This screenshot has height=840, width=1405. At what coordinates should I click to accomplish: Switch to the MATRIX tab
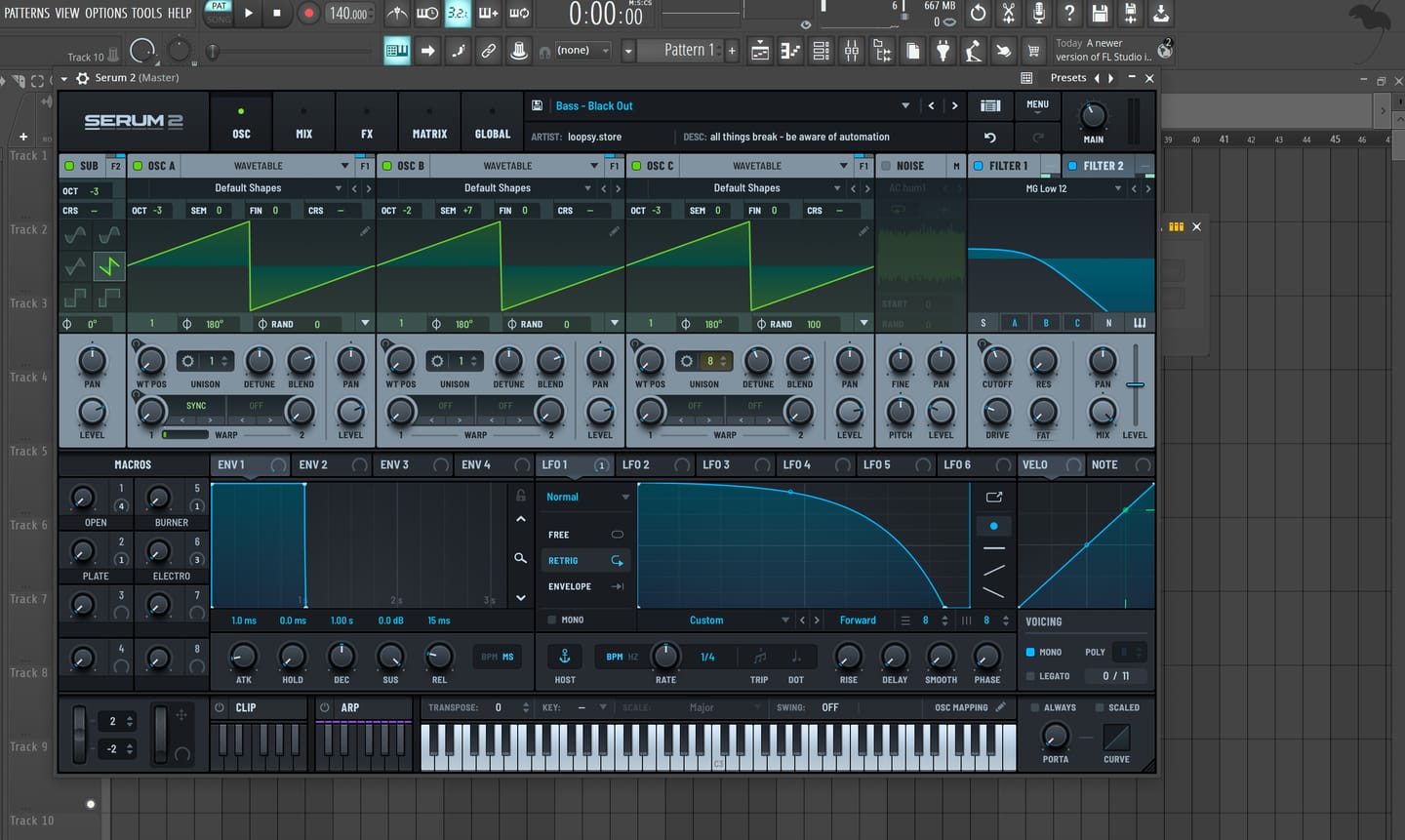coord(429,122)
